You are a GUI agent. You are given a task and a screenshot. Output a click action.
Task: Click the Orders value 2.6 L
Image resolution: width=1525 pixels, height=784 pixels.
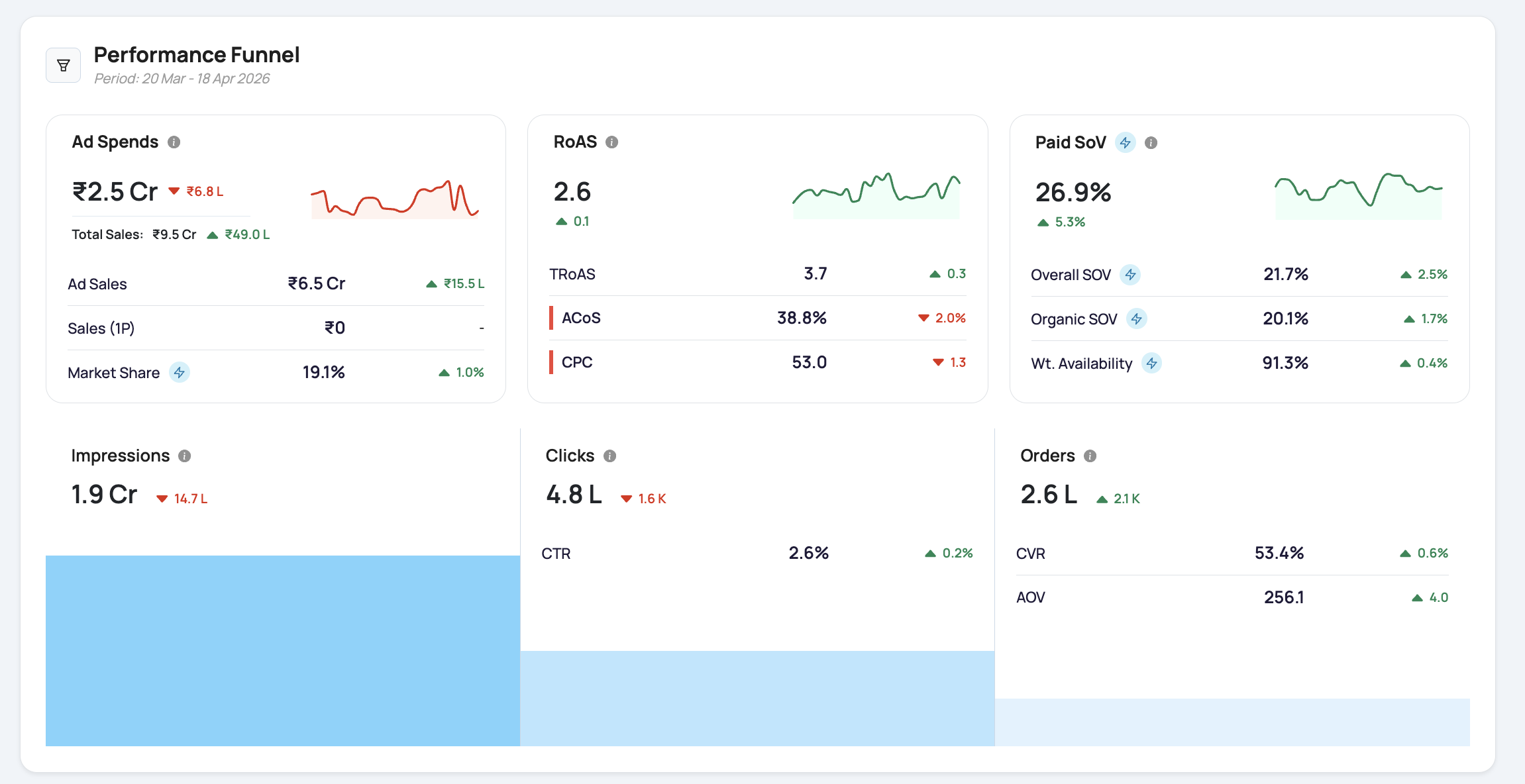(1049, 495)
